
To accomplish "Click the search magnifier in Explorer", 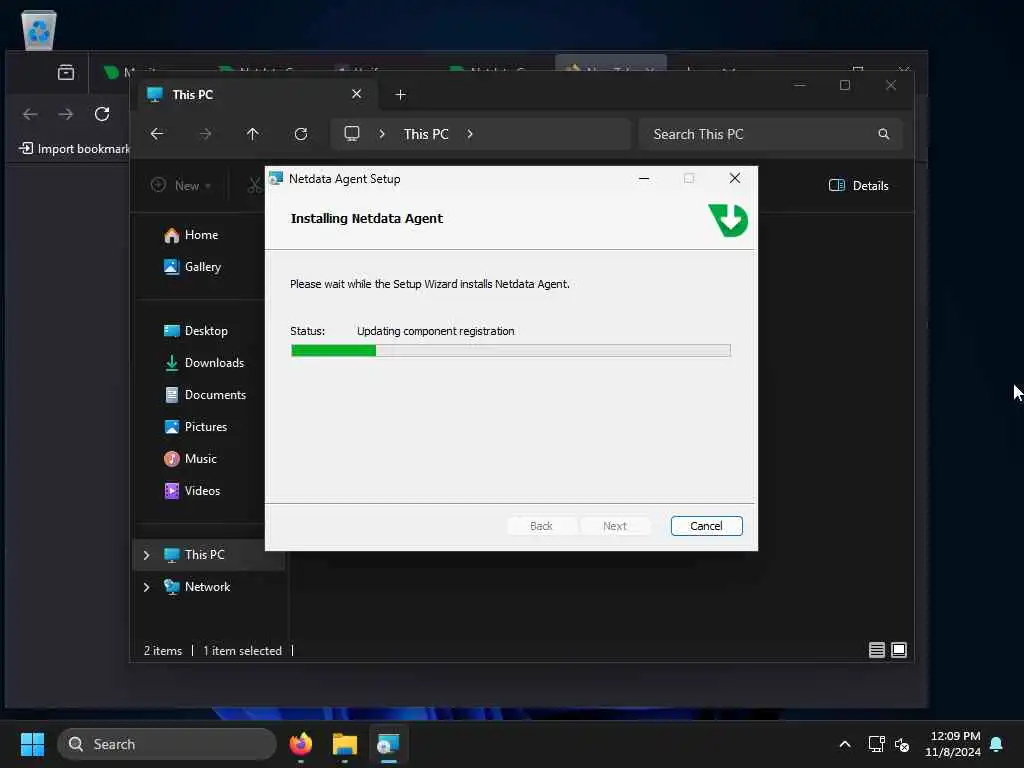I will (884, 134).
